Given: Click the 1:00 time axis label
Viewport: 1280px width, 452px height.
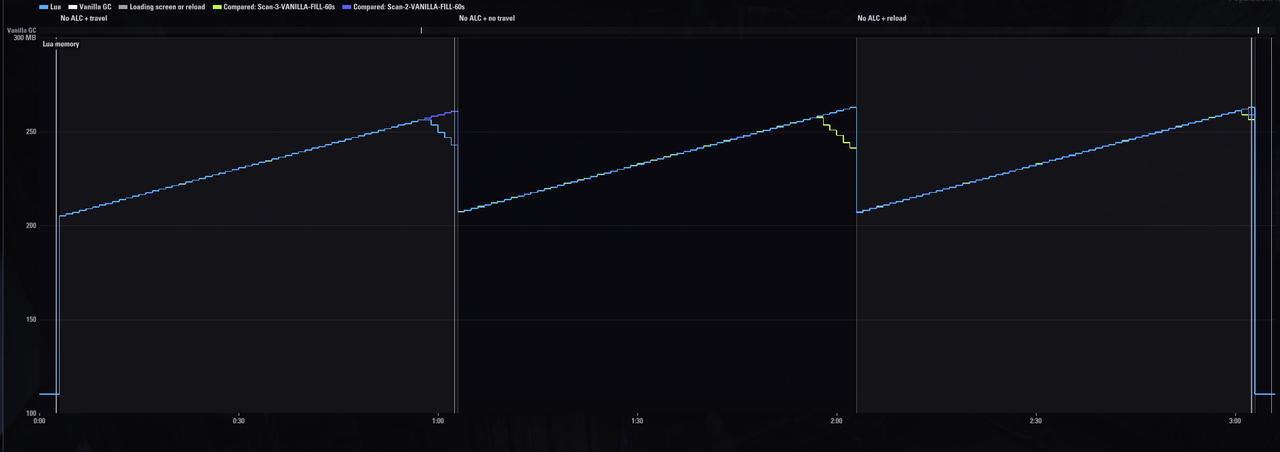Looking at the screenshot, I should [x=438, y=421].
